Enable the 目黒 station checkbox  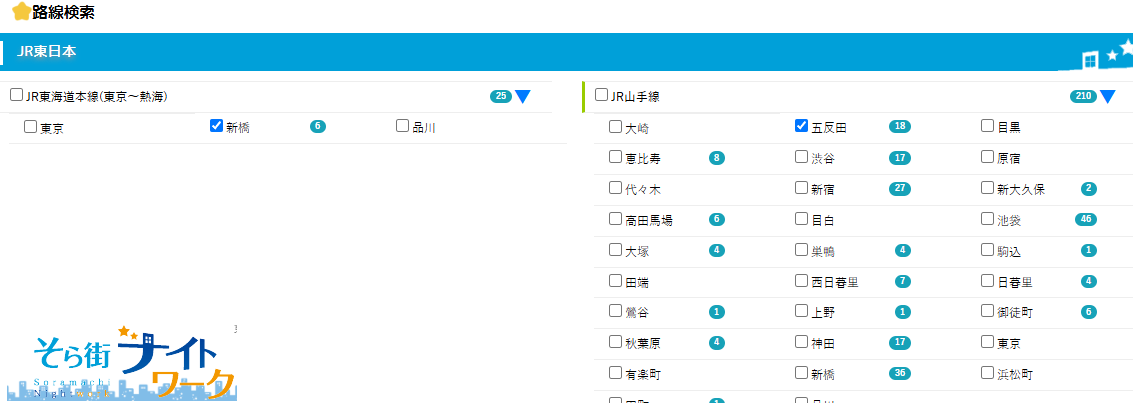point(988,126)
